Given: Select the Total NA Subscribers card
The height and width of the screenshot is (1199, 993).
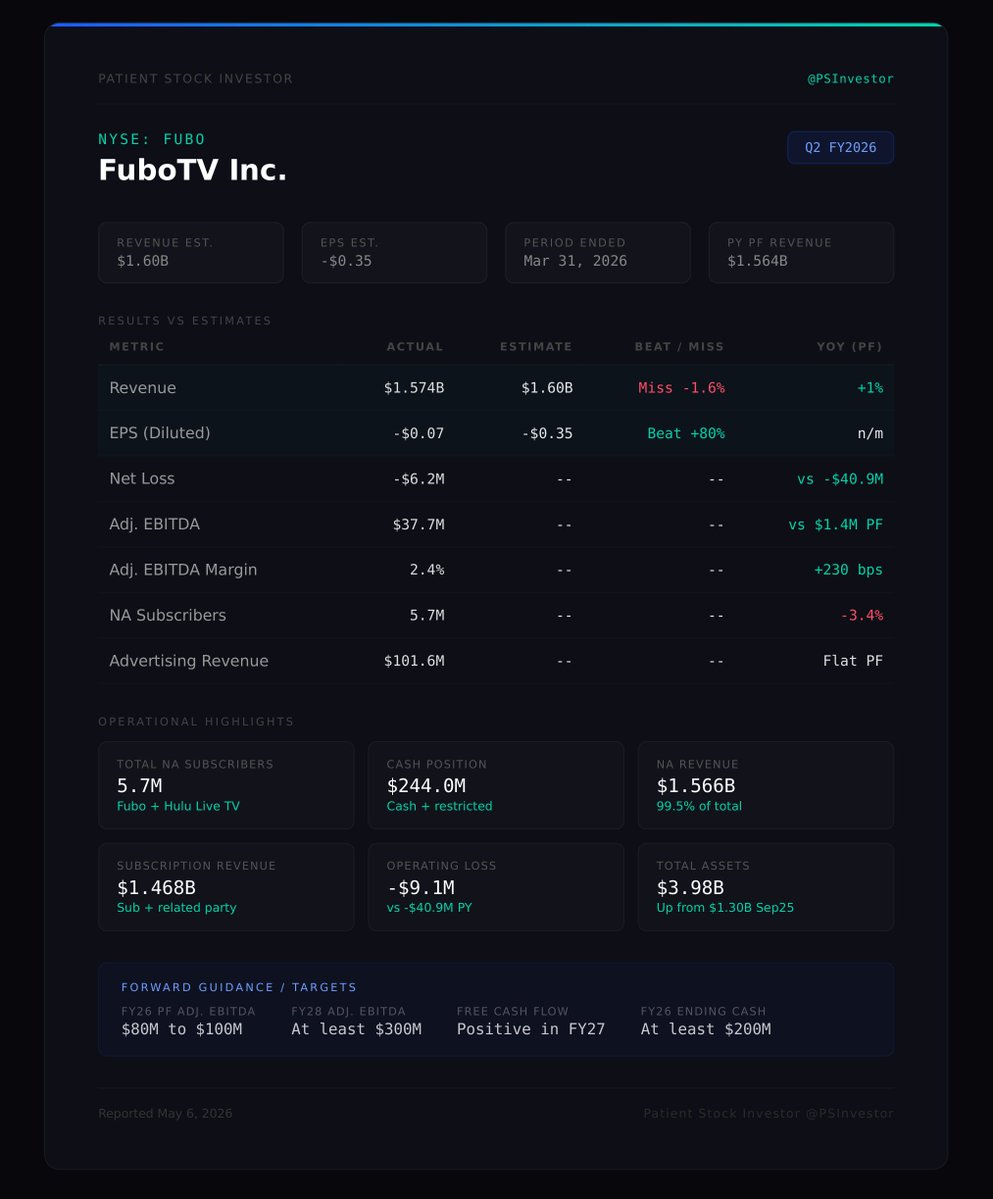Looking at the screenshot, I should click(x=226, y=785).
